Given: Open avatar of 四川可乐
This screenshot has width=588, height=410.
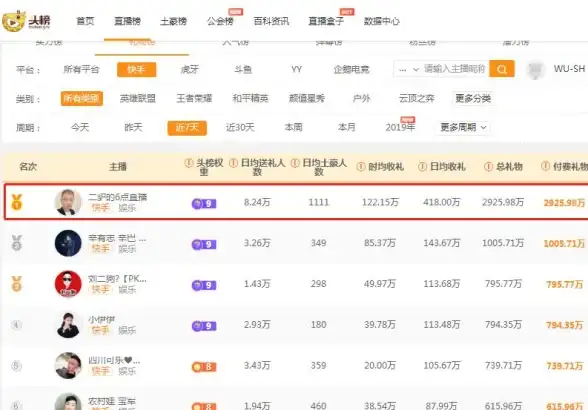Looking at the screenshot, I should coord(68,366).
